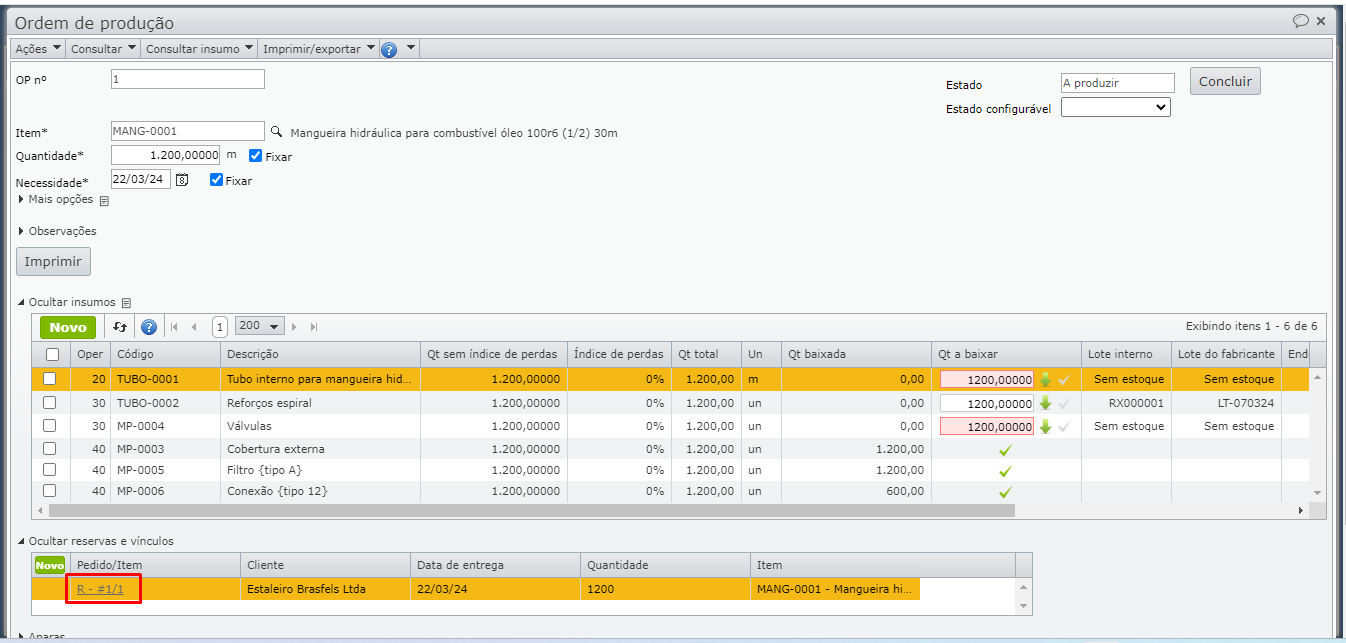The image size is (1346, 643).
Task: Click the list icon beside Ocultar insumos
Action: pos(126,302)
